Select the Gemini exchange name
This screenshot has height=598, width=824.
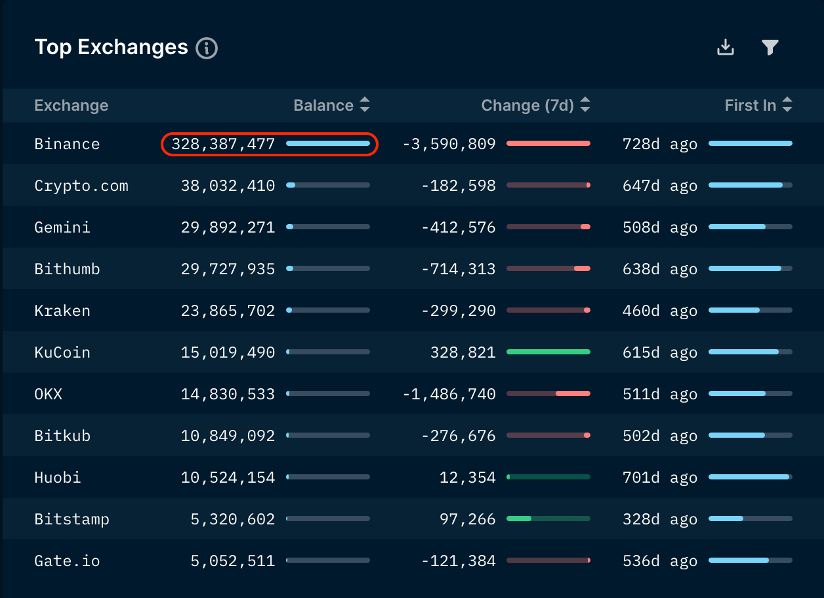[x=62, y=227]
